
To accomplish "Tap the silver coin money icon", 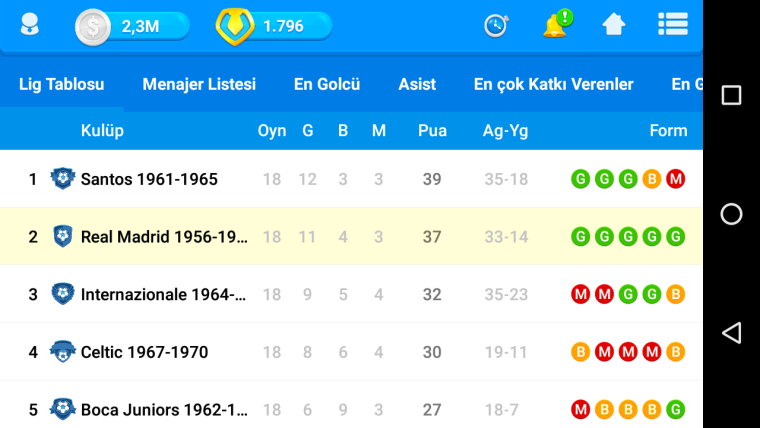I will coord(93,27).
